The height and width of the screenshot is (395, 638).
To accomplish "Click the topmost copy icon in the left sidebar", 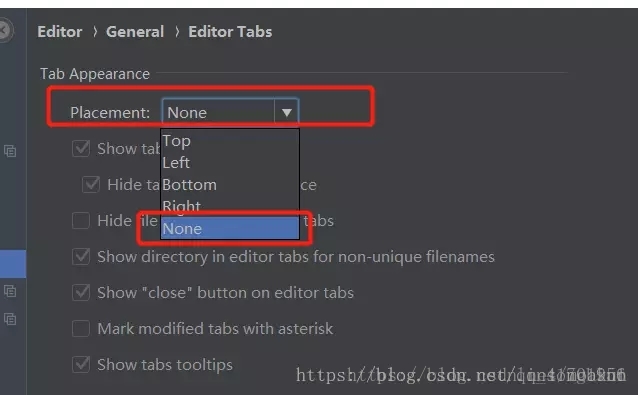I will (10, 151).
